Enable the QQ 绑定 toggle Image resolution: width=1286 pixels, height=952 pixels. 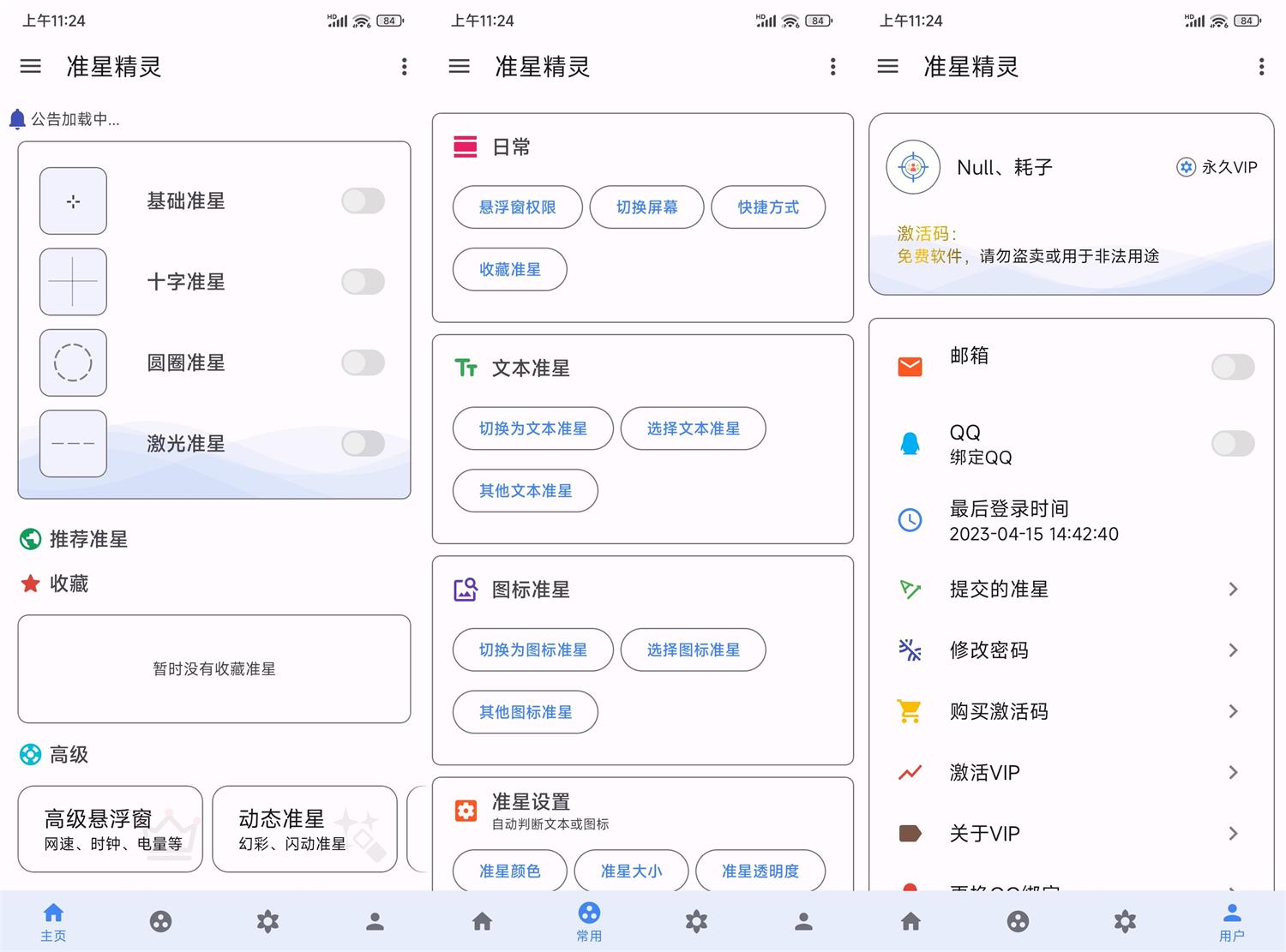(1233, 443)
